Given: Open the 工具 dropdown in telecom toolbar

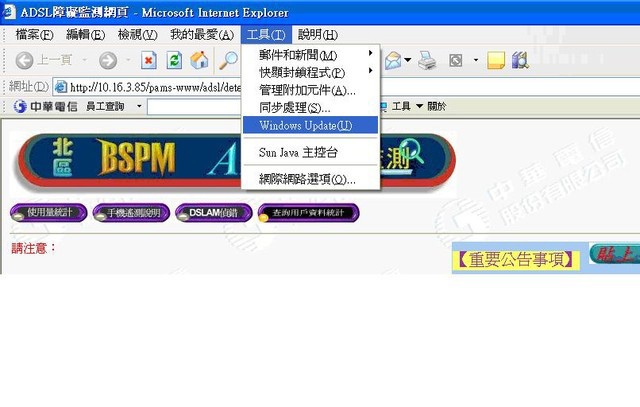Looking at the screenshot, I should [x=407, y=106].
